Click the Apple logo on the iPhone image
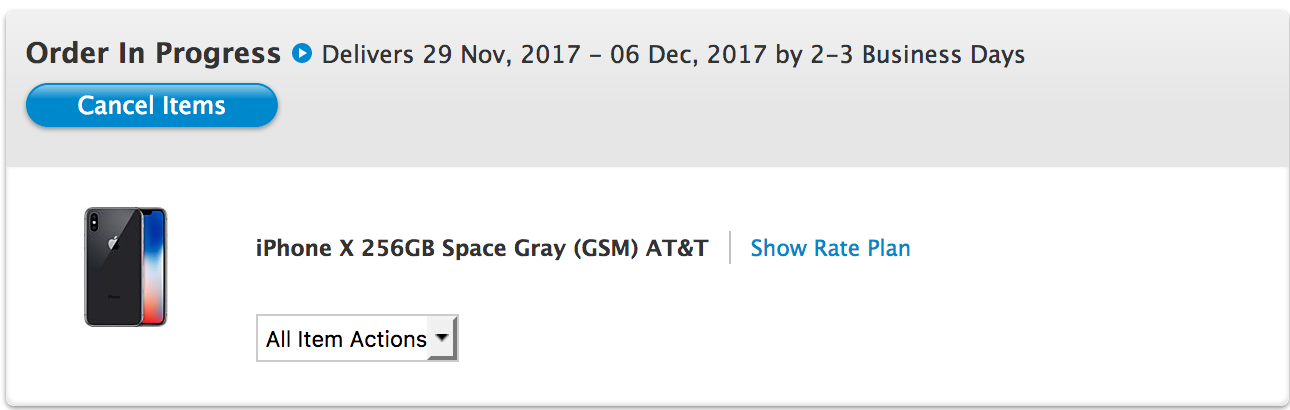 112,243
